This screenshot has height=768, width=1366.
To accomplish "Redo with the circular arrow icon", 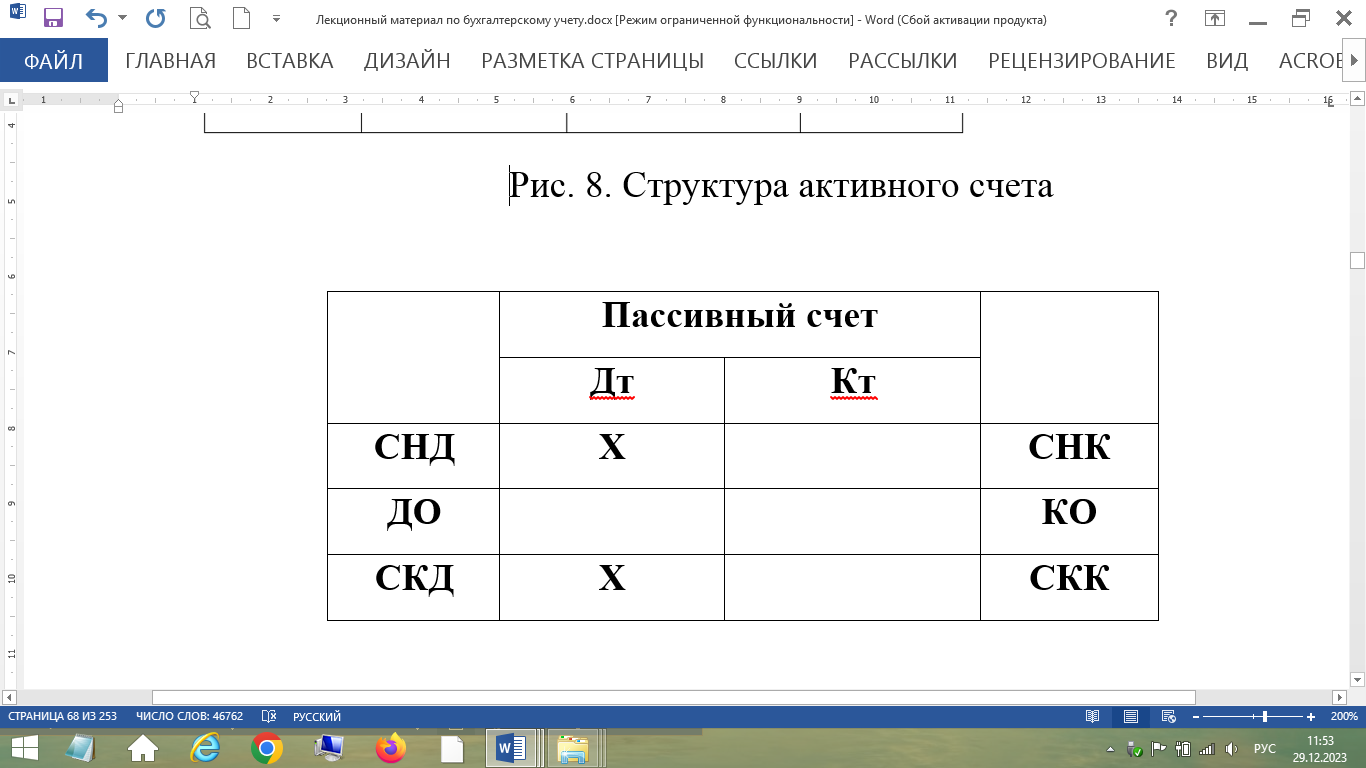I will point(156,18).
